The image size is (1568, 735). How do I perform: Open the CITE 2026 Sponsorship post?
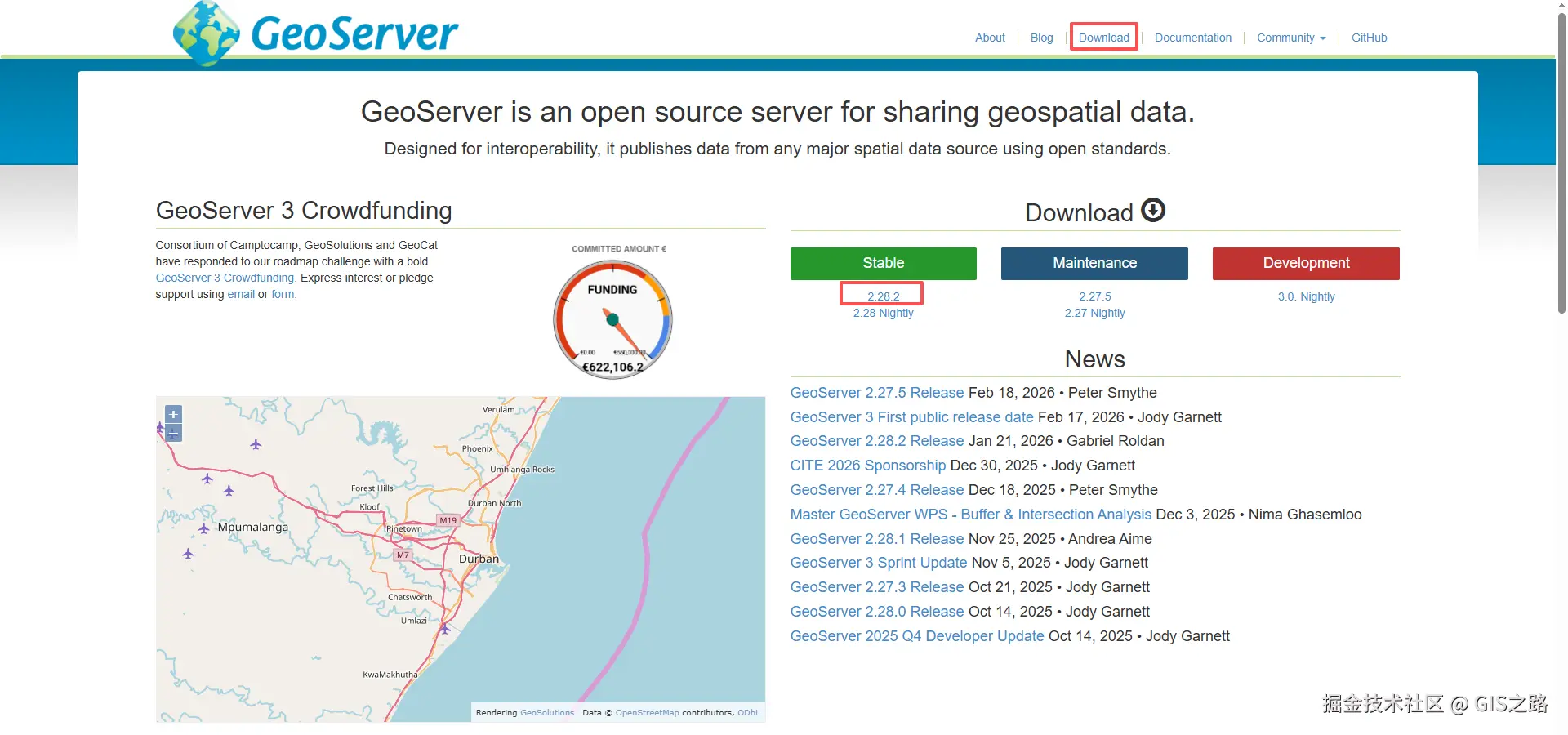point(868,465)
